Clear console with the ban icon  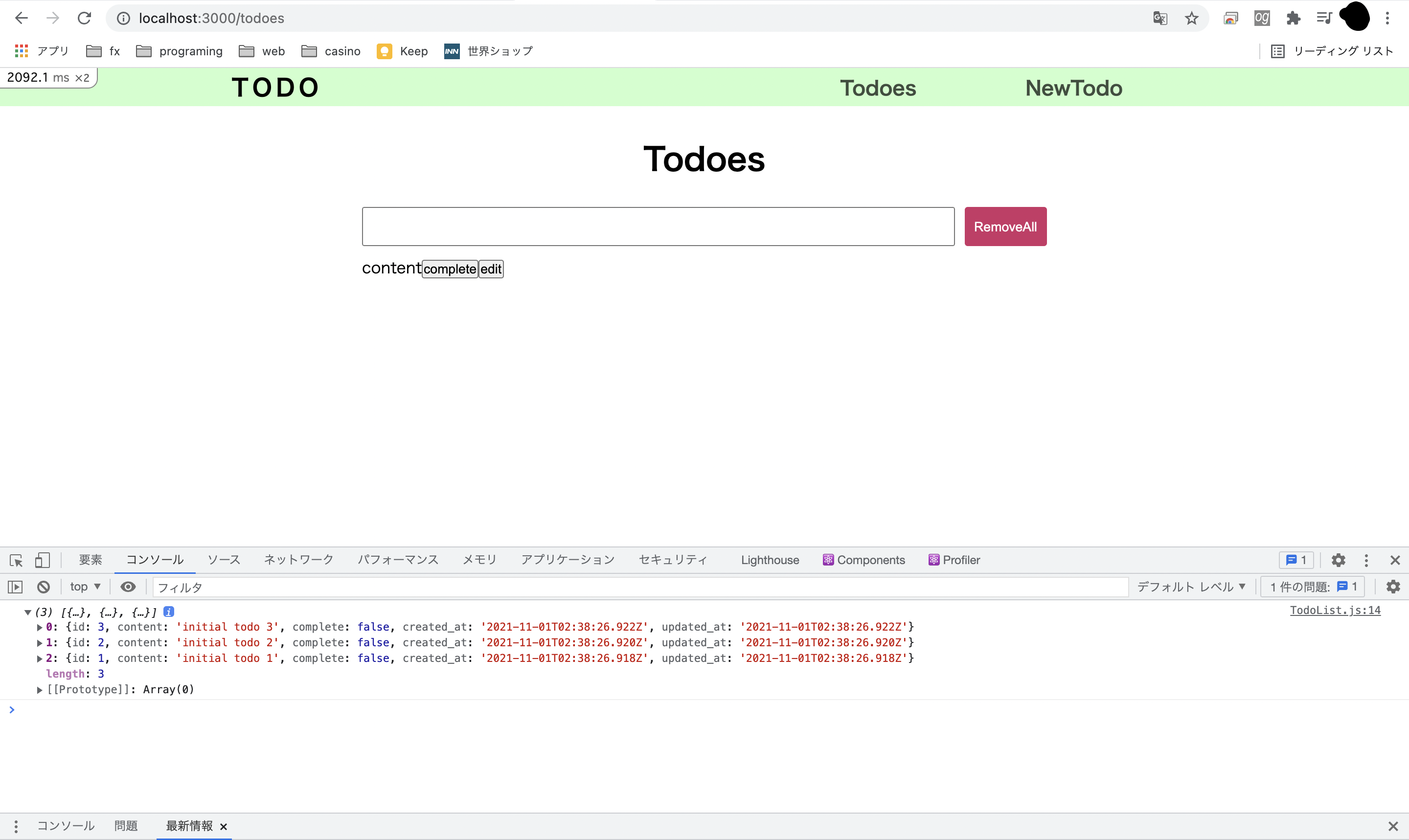(x=44, y=587)
